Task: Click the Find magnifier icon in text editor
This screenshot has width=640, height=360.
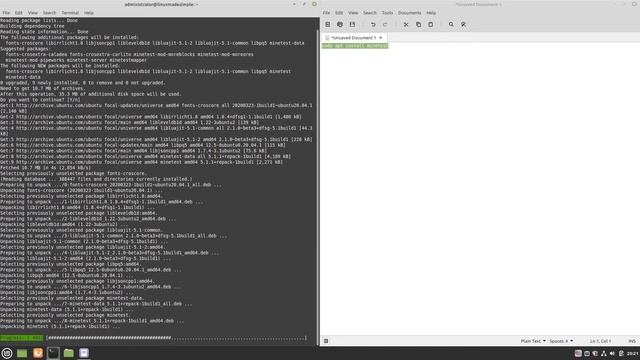Action: 451,24
